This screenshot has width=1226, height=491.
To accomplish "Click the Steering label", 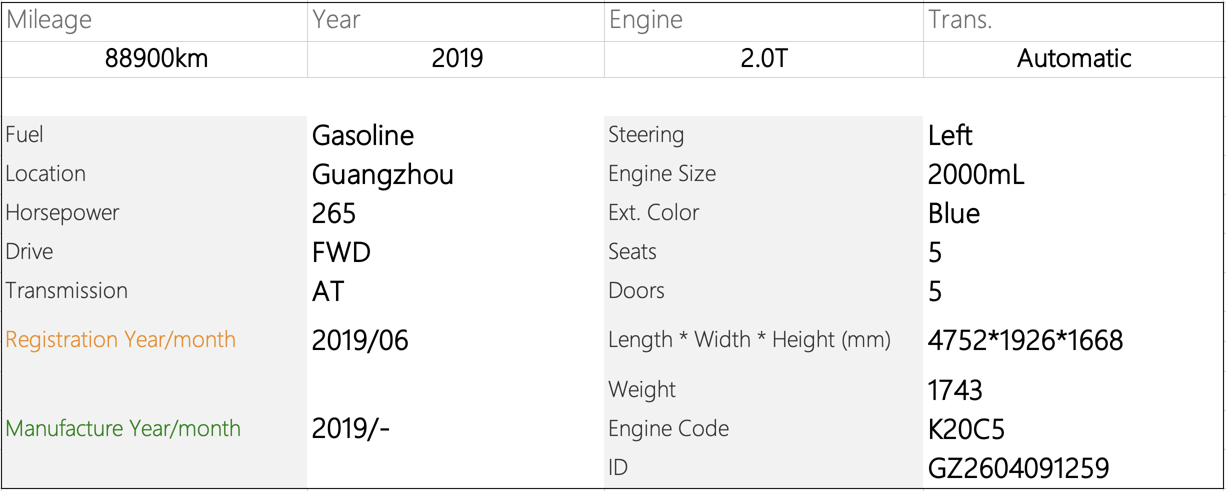I will (646, 135).
